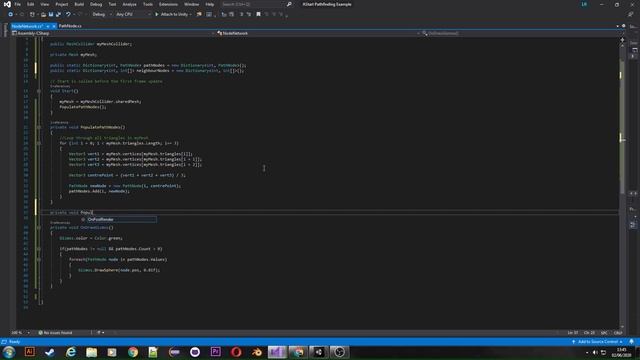
Task: Click the New Project toolbar icon
Action: [32, 14]
